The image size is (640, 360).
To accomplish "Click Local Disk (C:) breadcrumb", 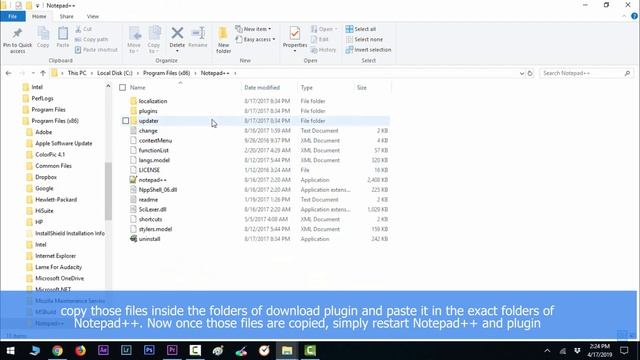I will point(115,73).
